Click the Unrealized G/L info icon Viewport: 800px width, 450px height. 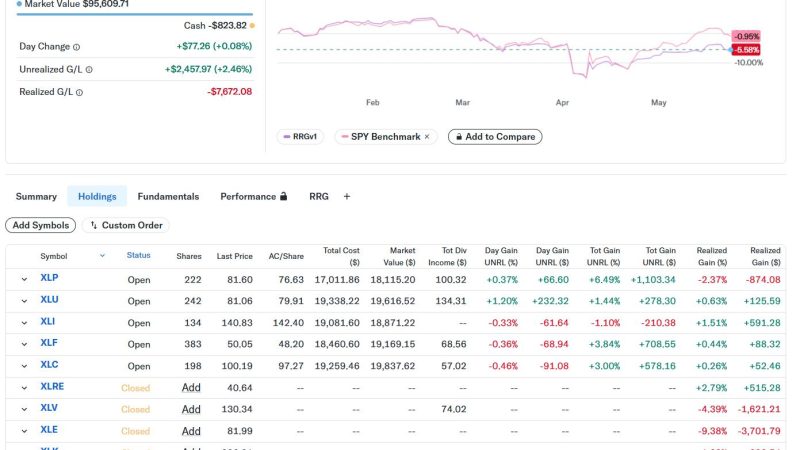click(x=89, y=70)
